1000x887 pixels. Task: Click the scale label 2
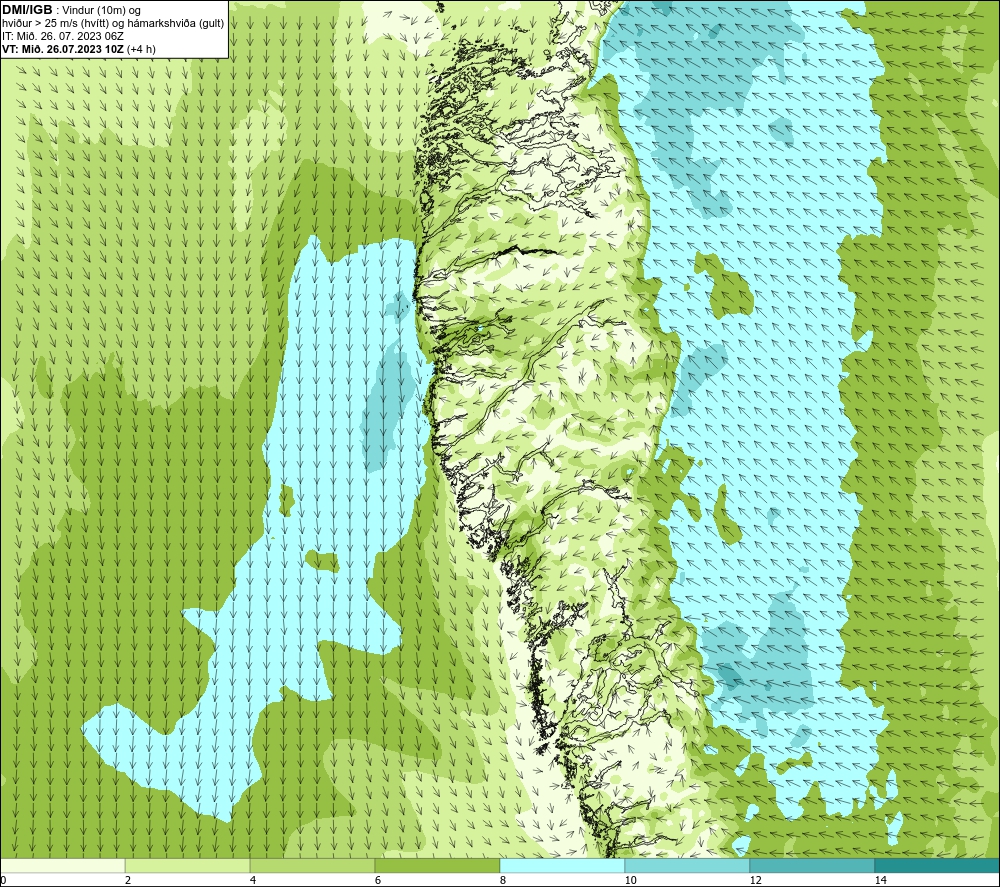128,880
